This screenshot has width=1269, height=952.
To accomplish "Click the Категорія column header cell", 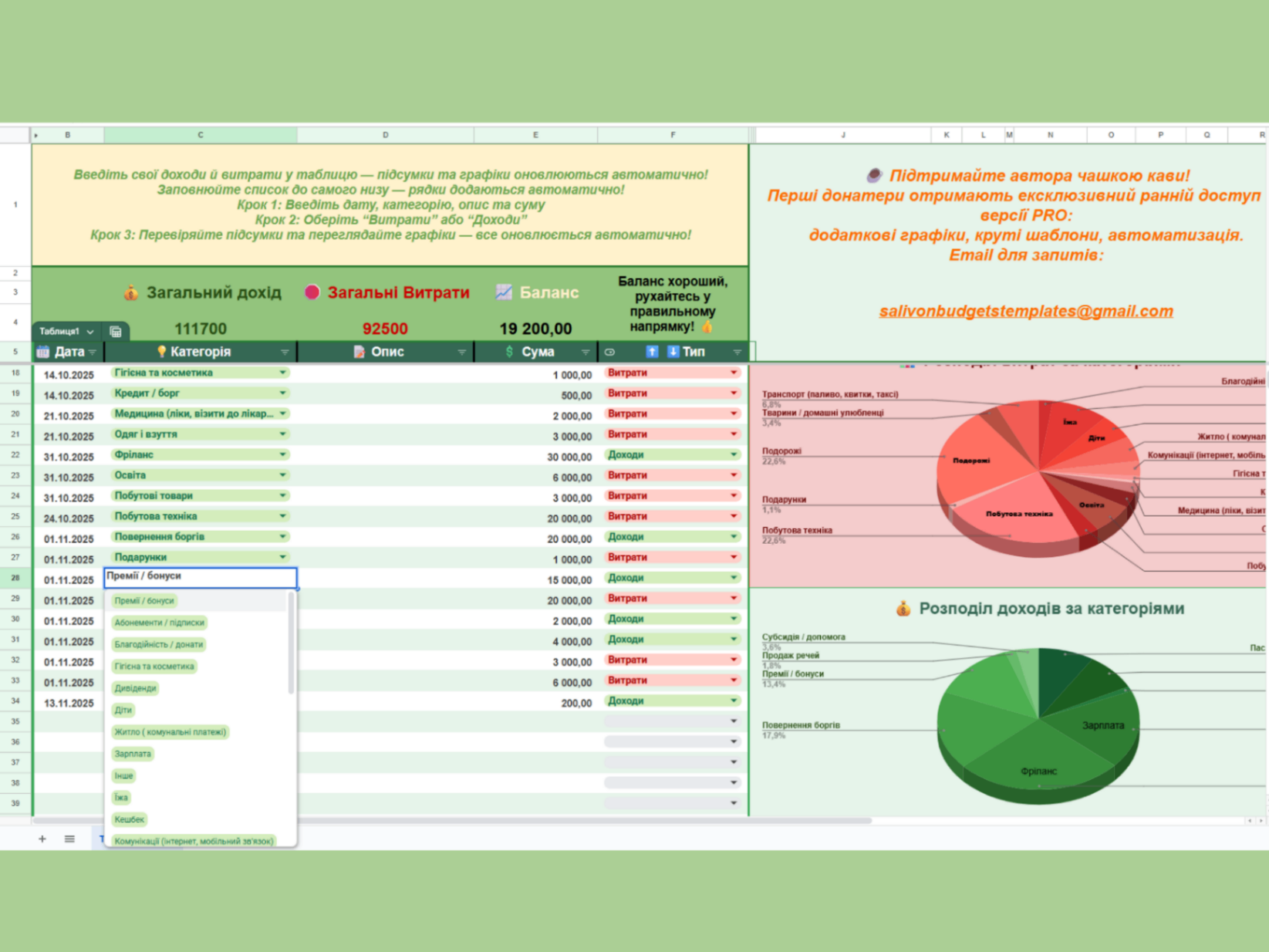I will [x=201, y=352].
